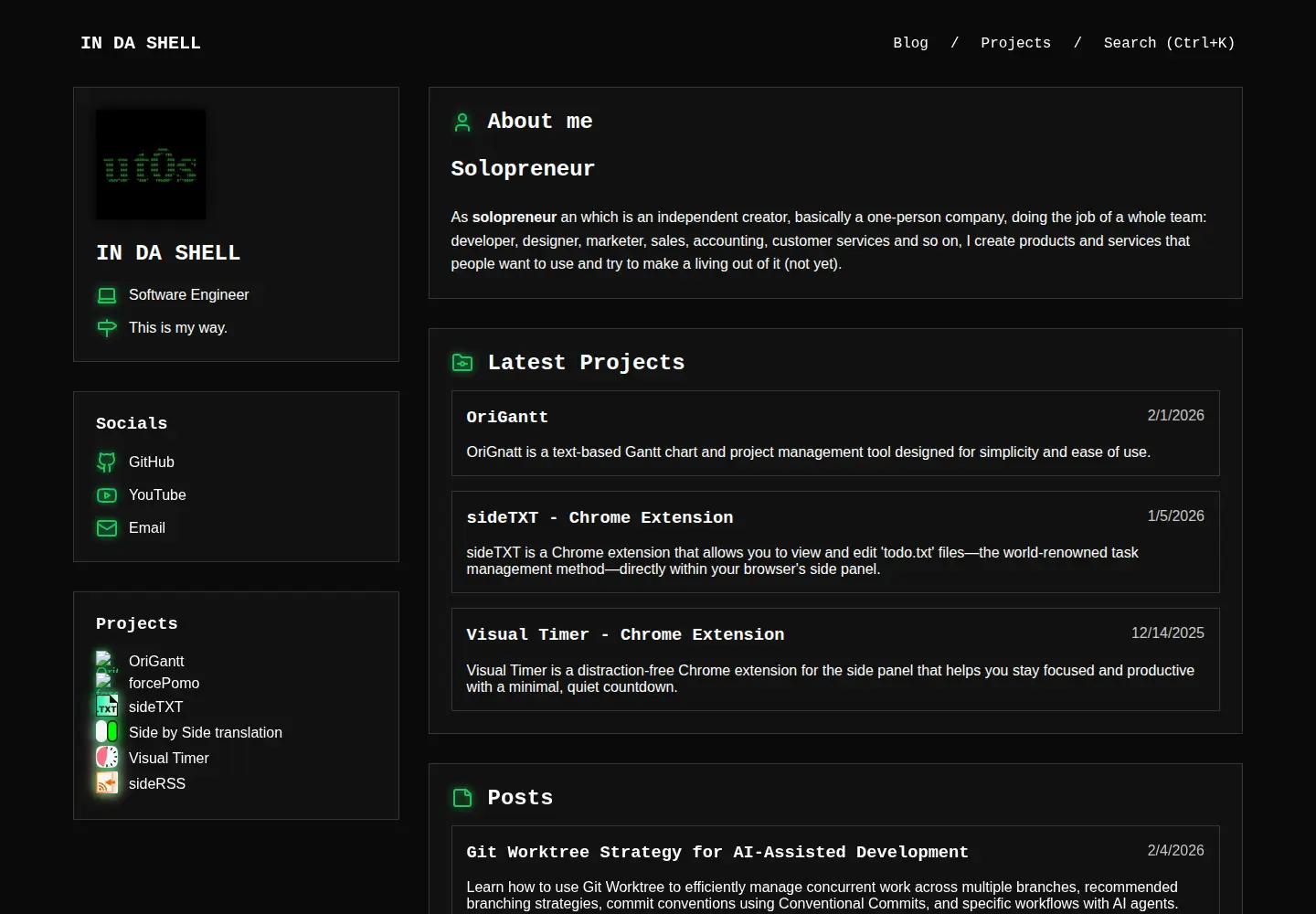Click the 12/14/2025 date on Visual Timer
The width and height of the screenshot is (1316, 914).
(x=1167, y=632)
